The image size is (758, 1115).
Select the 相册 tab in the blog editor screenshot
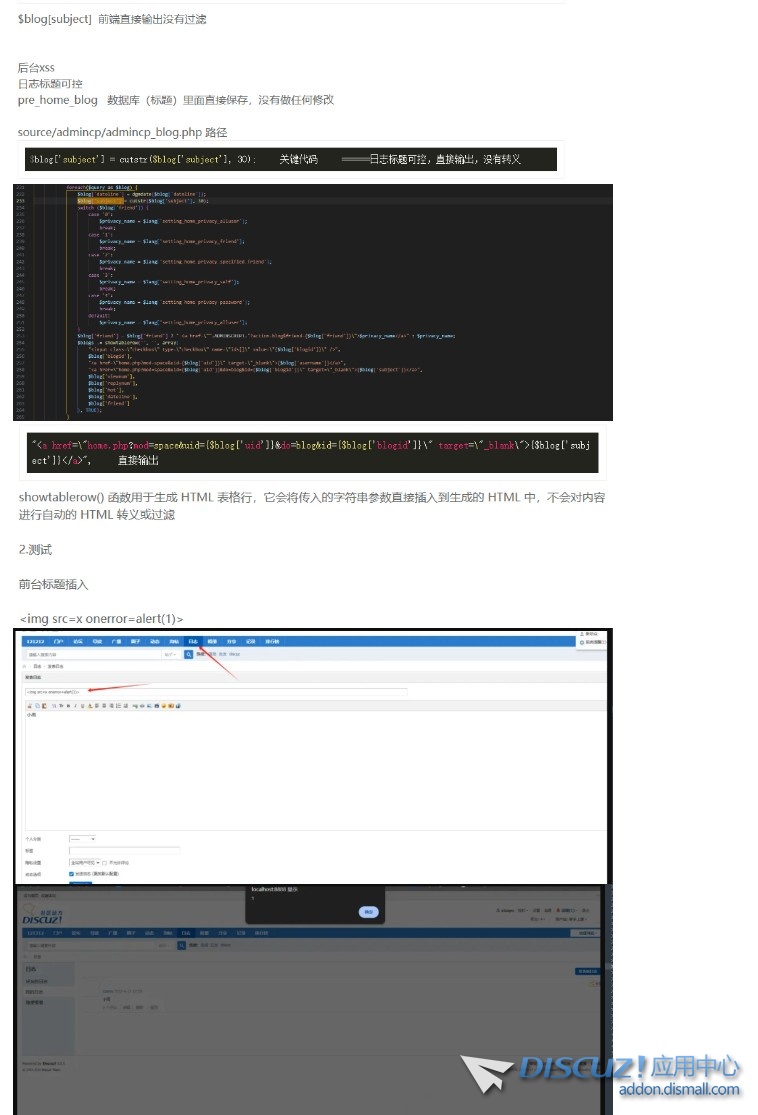coord(212,641)
